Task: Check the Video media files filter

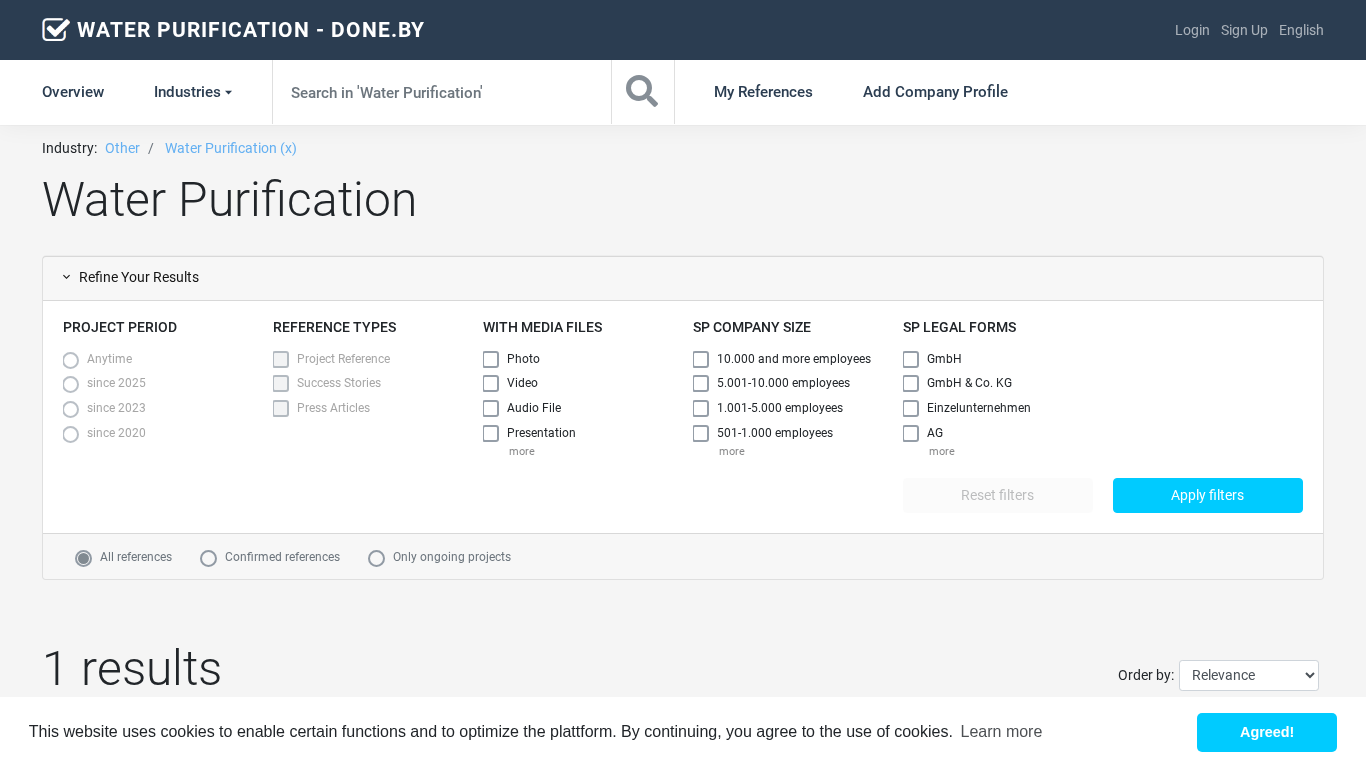Action: 491,384
